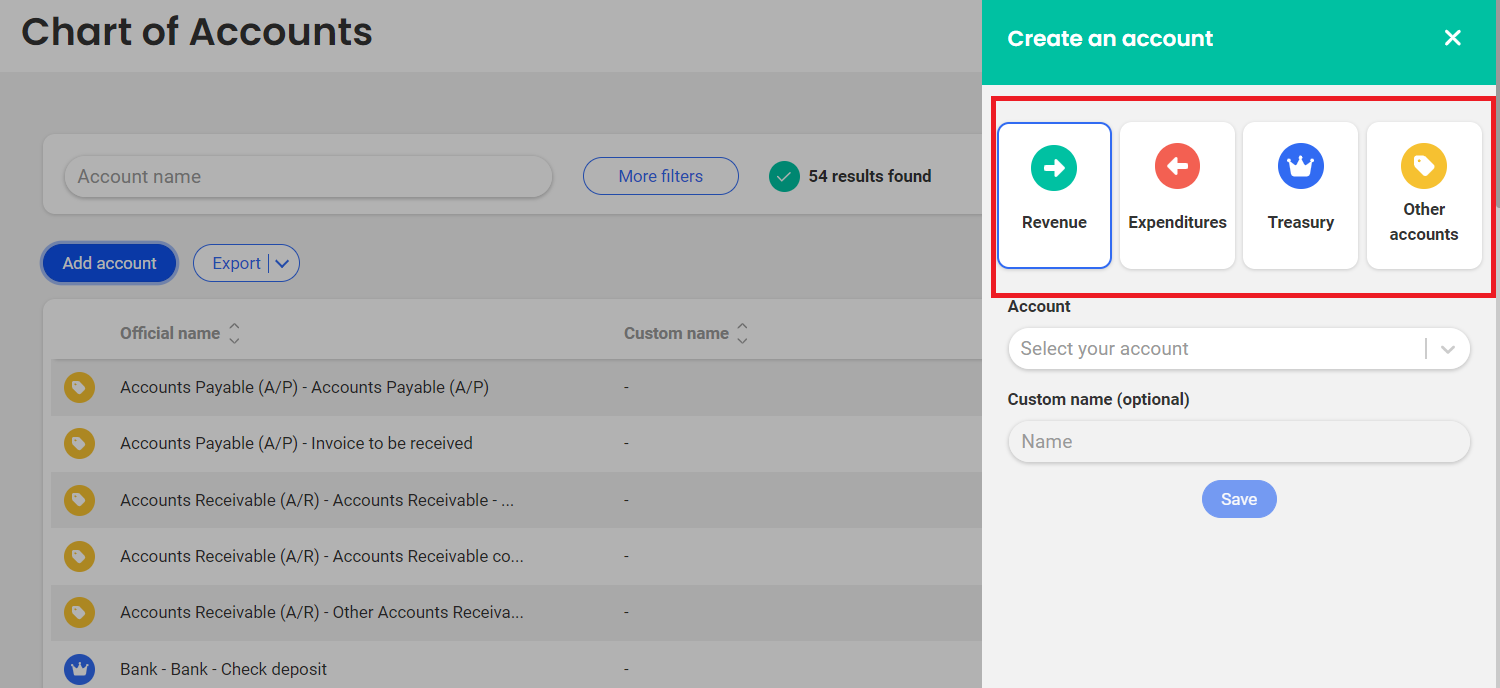Select the Other accounts yellow tag icon

point(1423,166)
